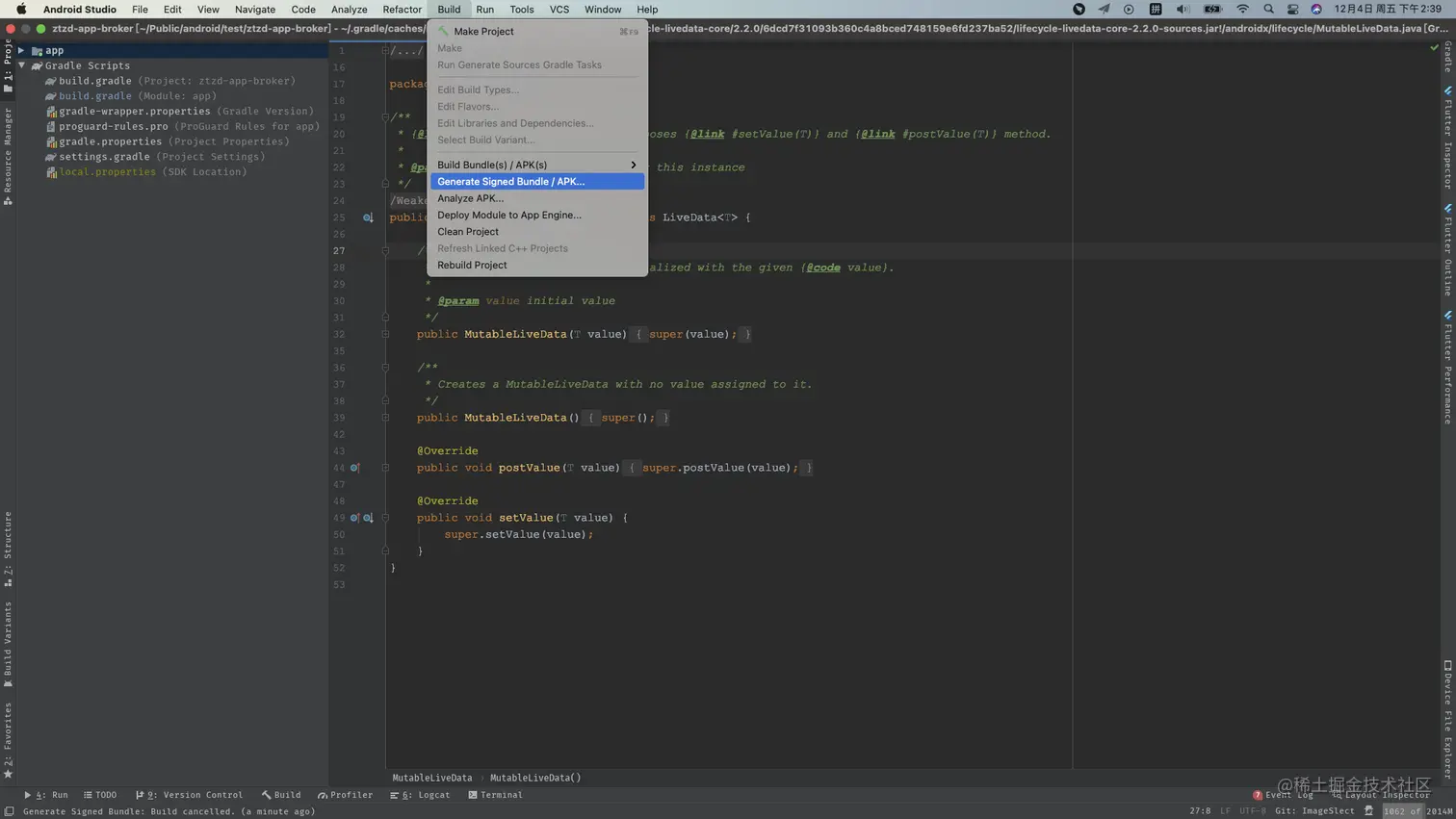Collapse the setValue method at line 49
Image resolution: width=1456 pixels, height=819 pixels.
385,518
